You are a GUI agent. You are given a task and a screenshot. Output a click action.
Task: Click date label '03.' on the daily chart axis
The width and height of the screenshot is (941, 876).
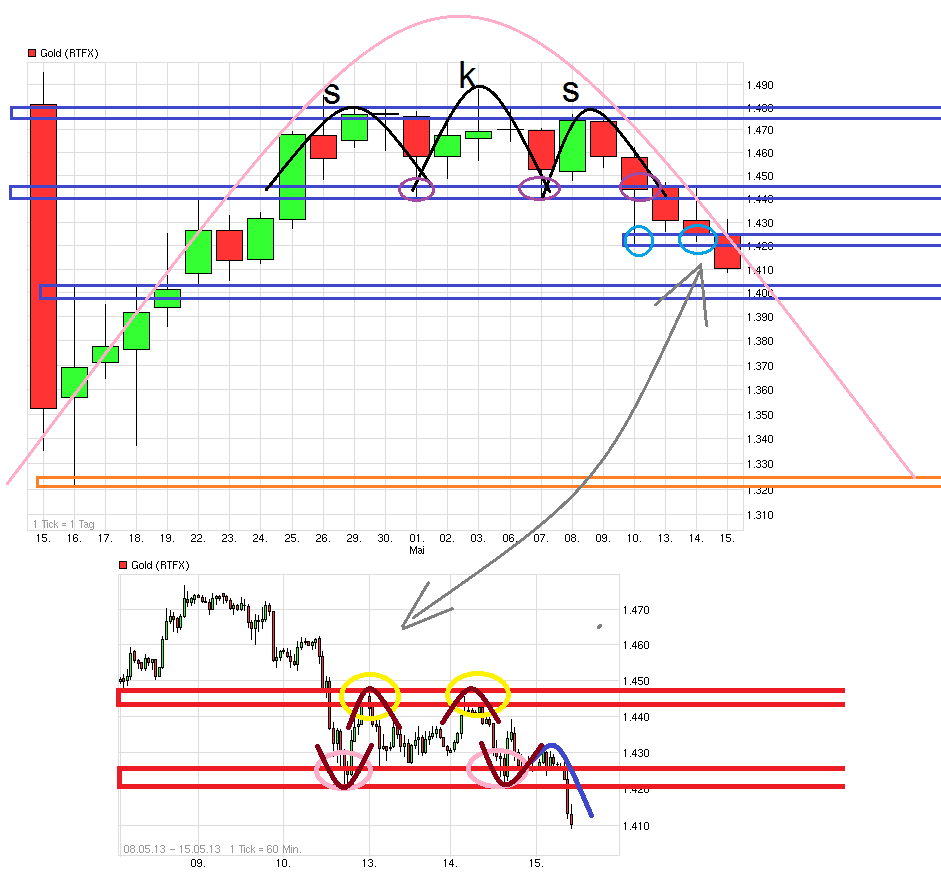point(478,538)
